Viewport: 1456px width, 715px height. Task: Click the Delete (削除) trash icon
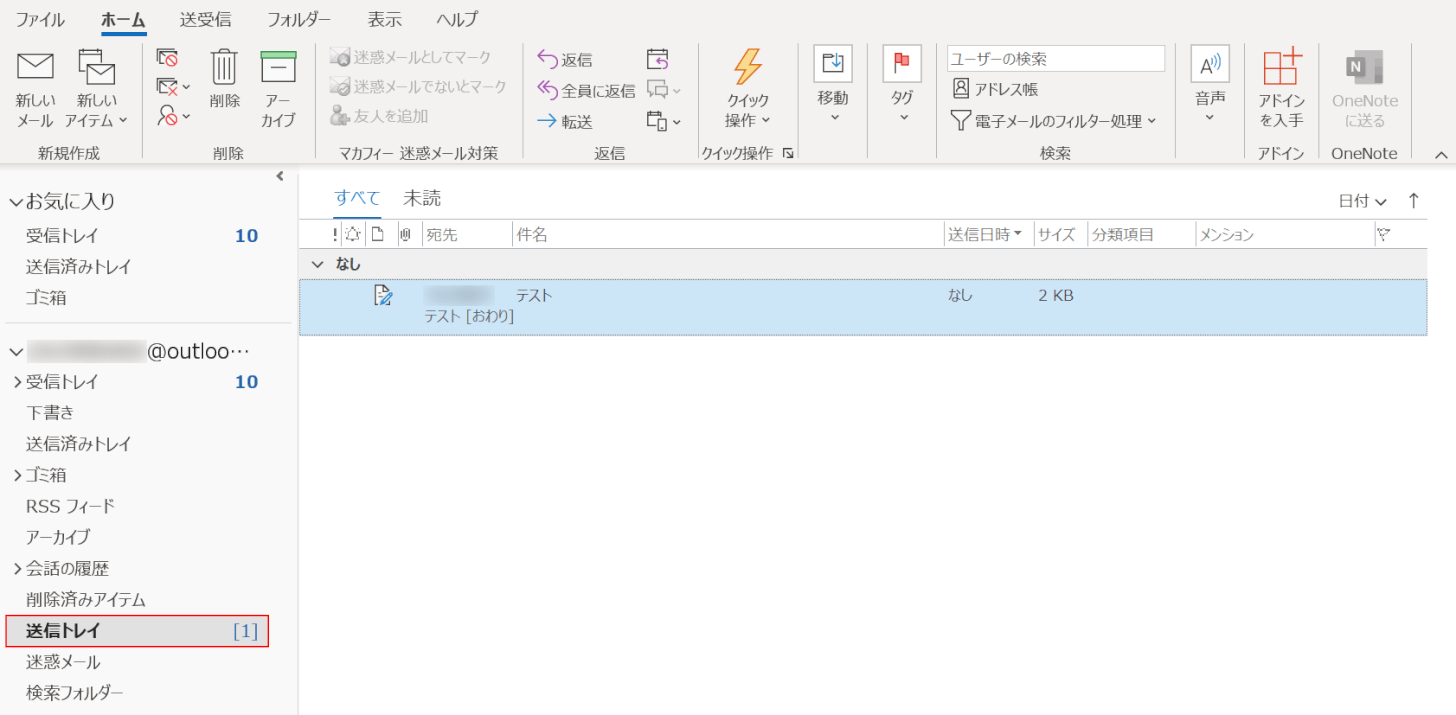pos(224,68)
